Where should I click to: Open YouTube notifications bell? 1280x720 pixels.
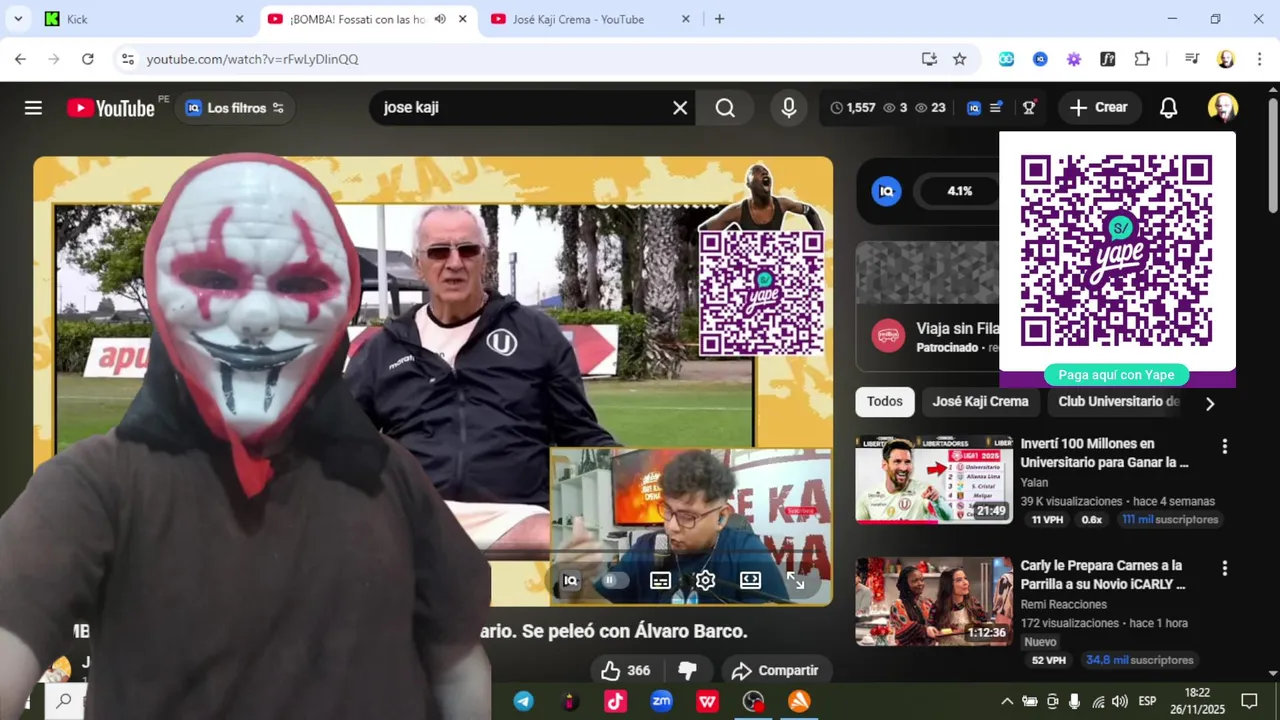pos(1168,108)
